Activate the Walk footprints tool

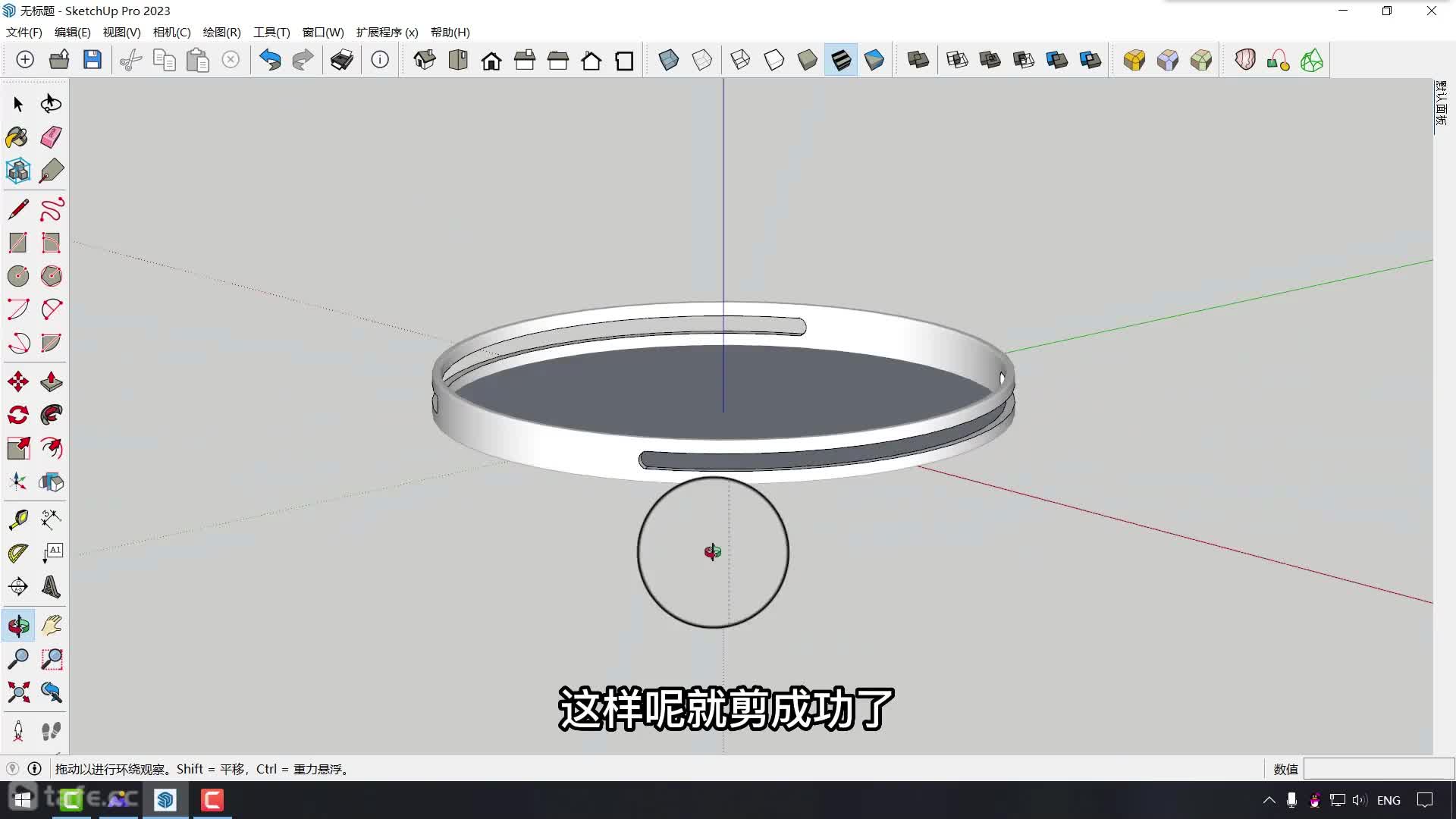coord(51,731)
